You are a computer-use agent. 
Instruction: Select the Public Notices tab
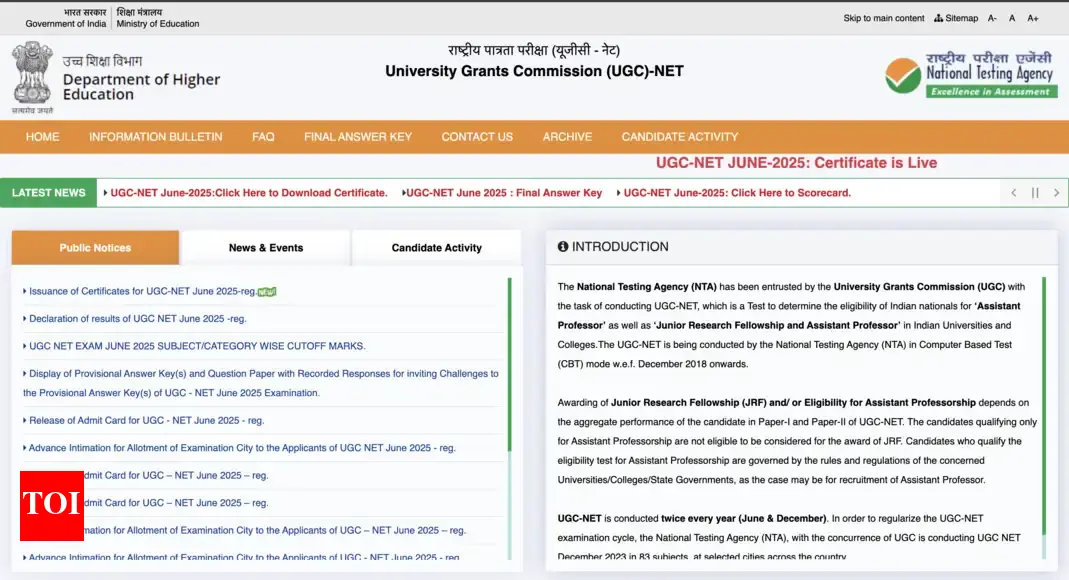(x=95, y=247)
